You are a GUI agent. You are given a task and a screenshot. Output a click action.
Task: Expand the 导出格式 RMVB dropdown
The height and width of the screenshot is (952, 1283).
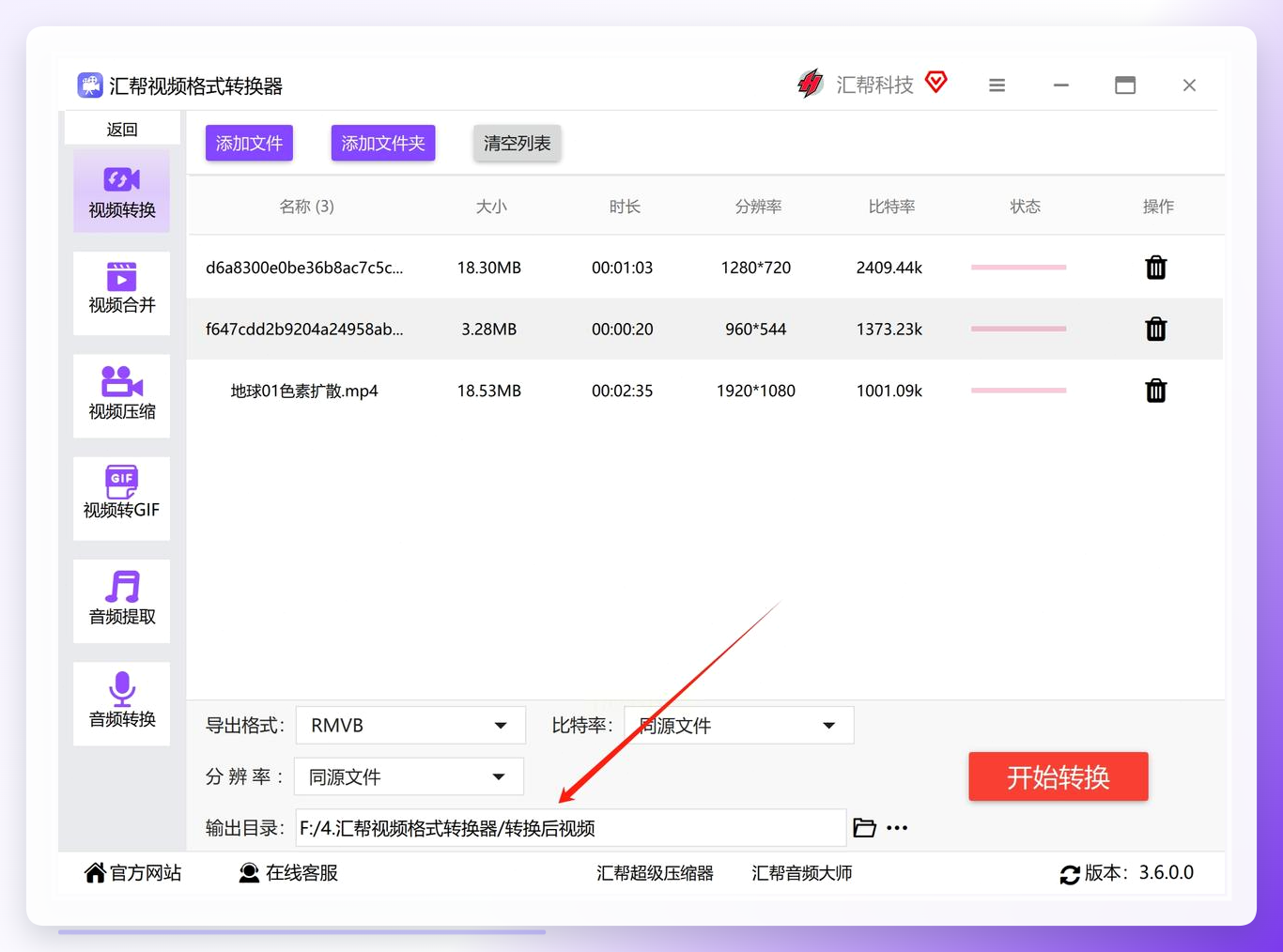pos(410,726)
